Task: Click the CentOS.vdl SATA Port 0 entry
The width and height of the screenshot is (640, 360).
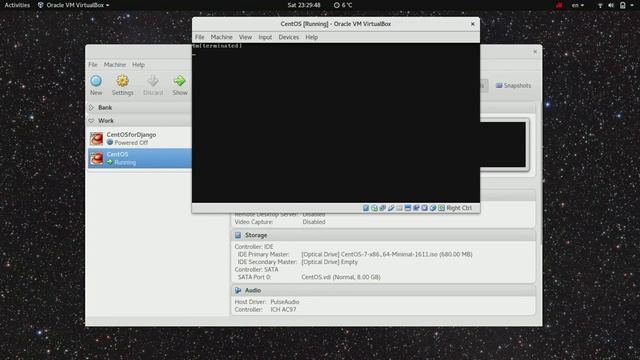Action: pyautogui.click(x=341, y=277)
